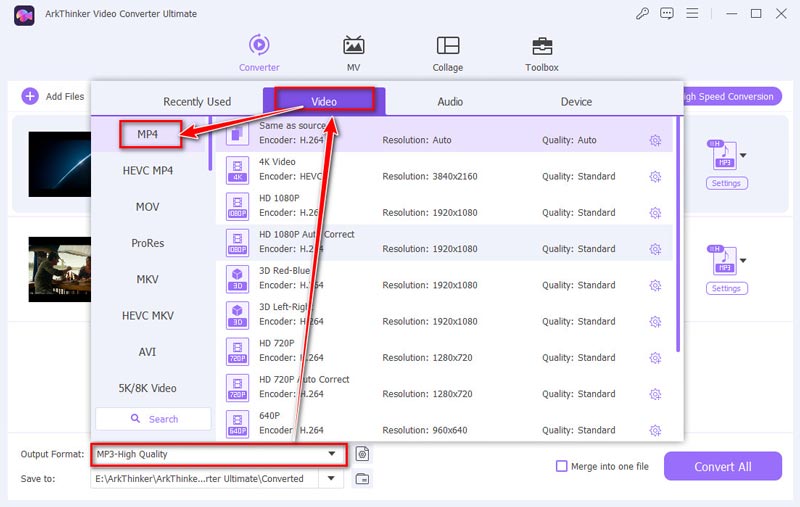Open the Converter module icon
Viewport: 800px width, 507px height.
(259, 47)
